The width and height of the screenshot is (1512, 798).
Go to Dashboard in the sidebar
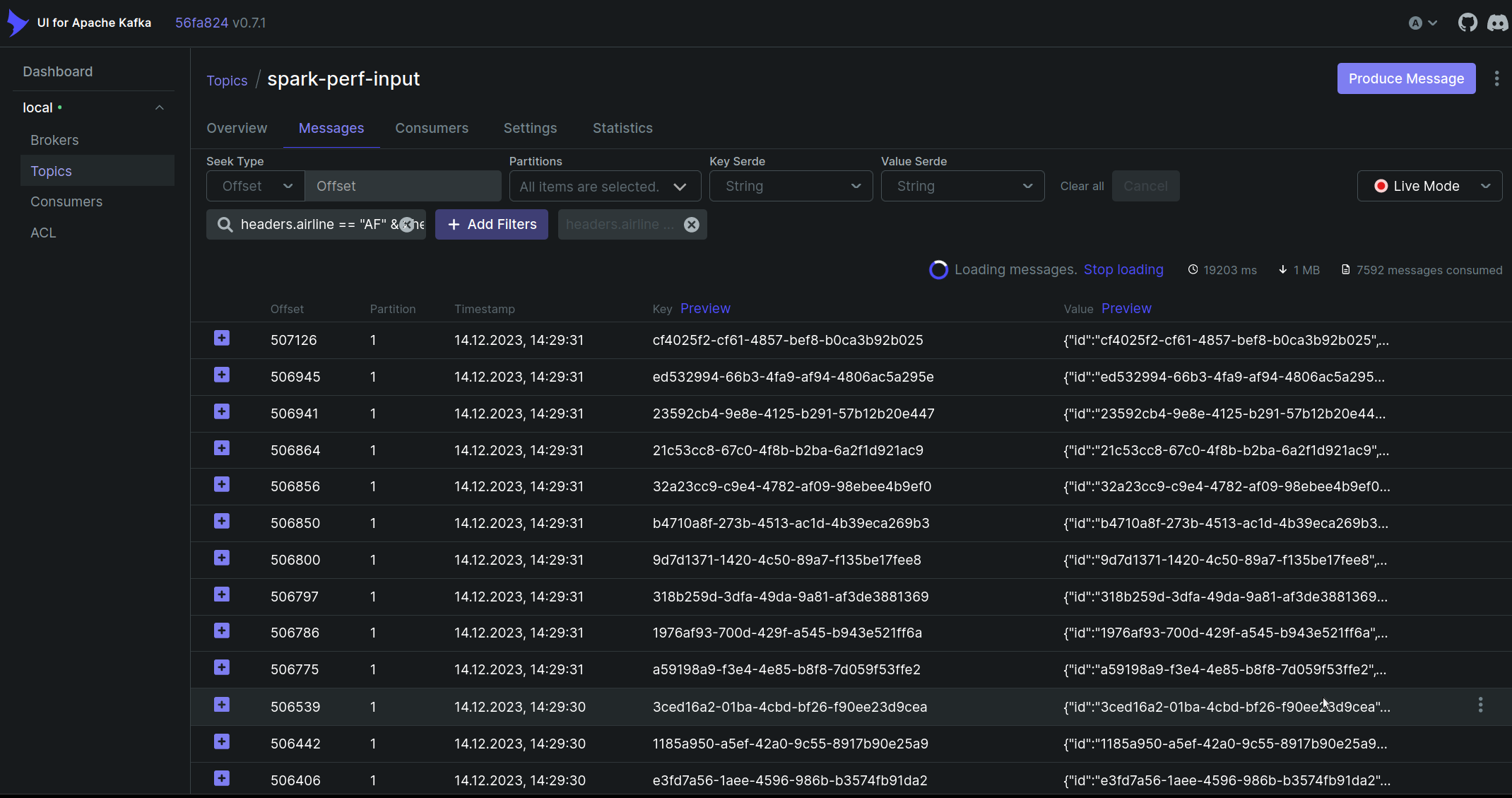pos(58,71)
